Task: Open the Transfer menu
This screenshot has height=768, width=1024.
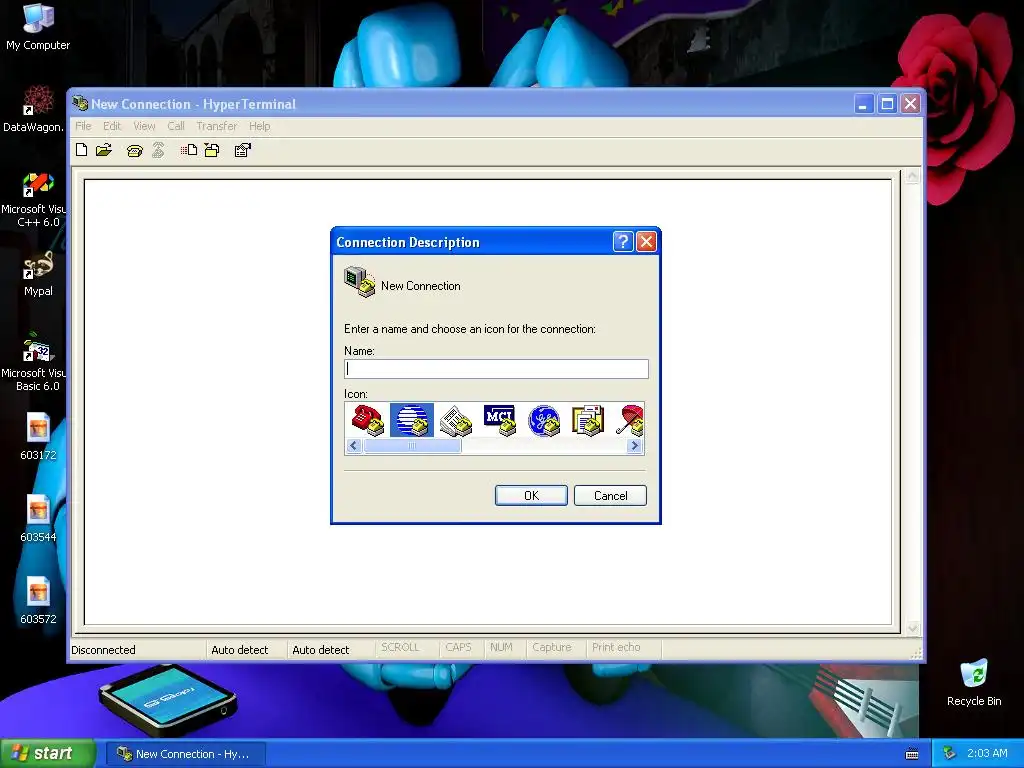Action: (216, 126)
